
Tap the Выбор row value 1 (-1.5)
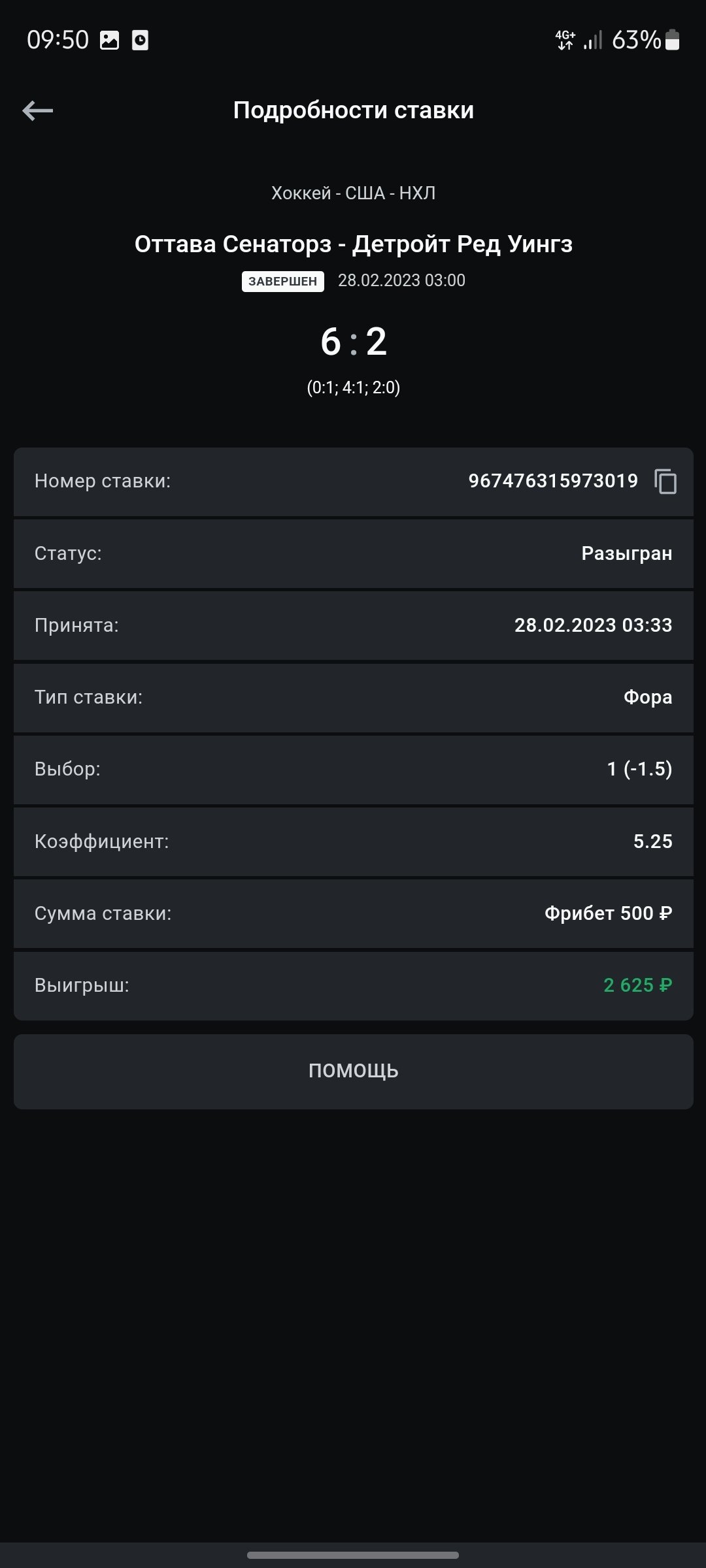[639, 770]
